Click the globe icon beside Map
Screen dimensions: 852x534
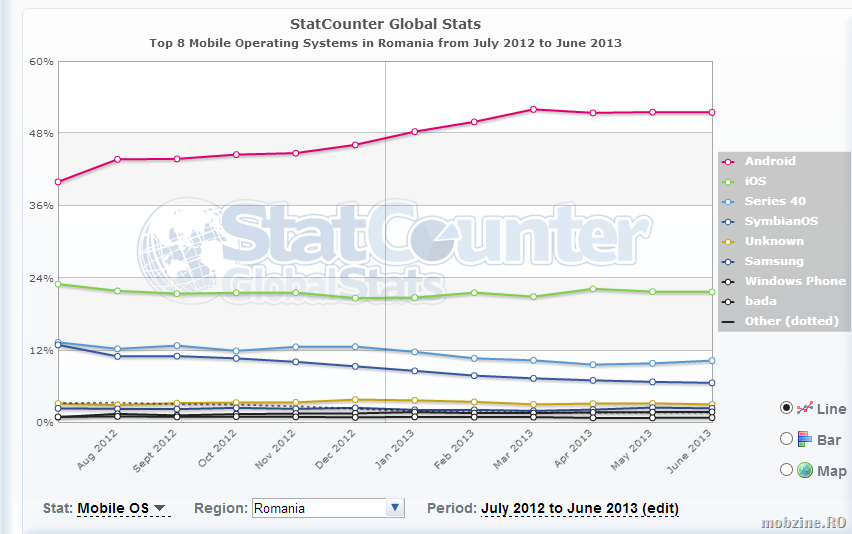click(805, 470)
